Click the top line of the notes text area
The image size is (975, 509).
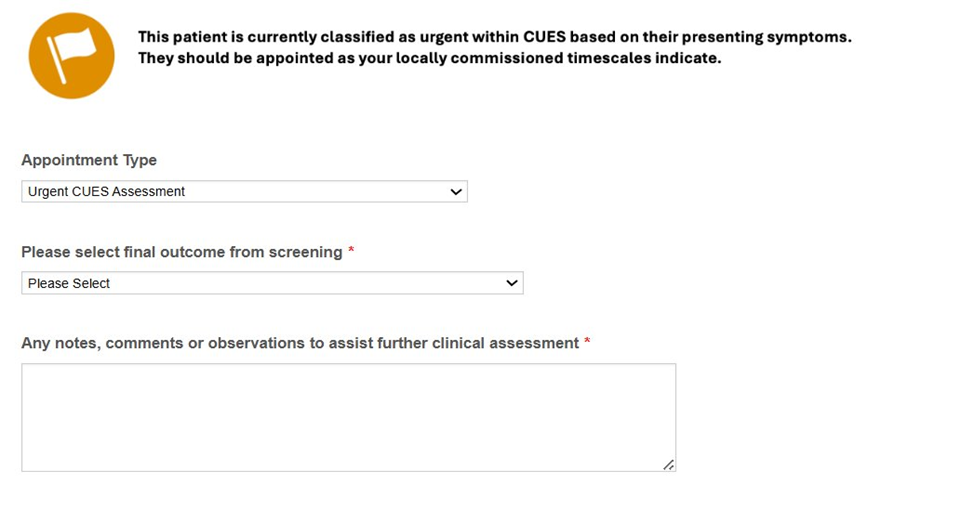click(x=349, y=373)
